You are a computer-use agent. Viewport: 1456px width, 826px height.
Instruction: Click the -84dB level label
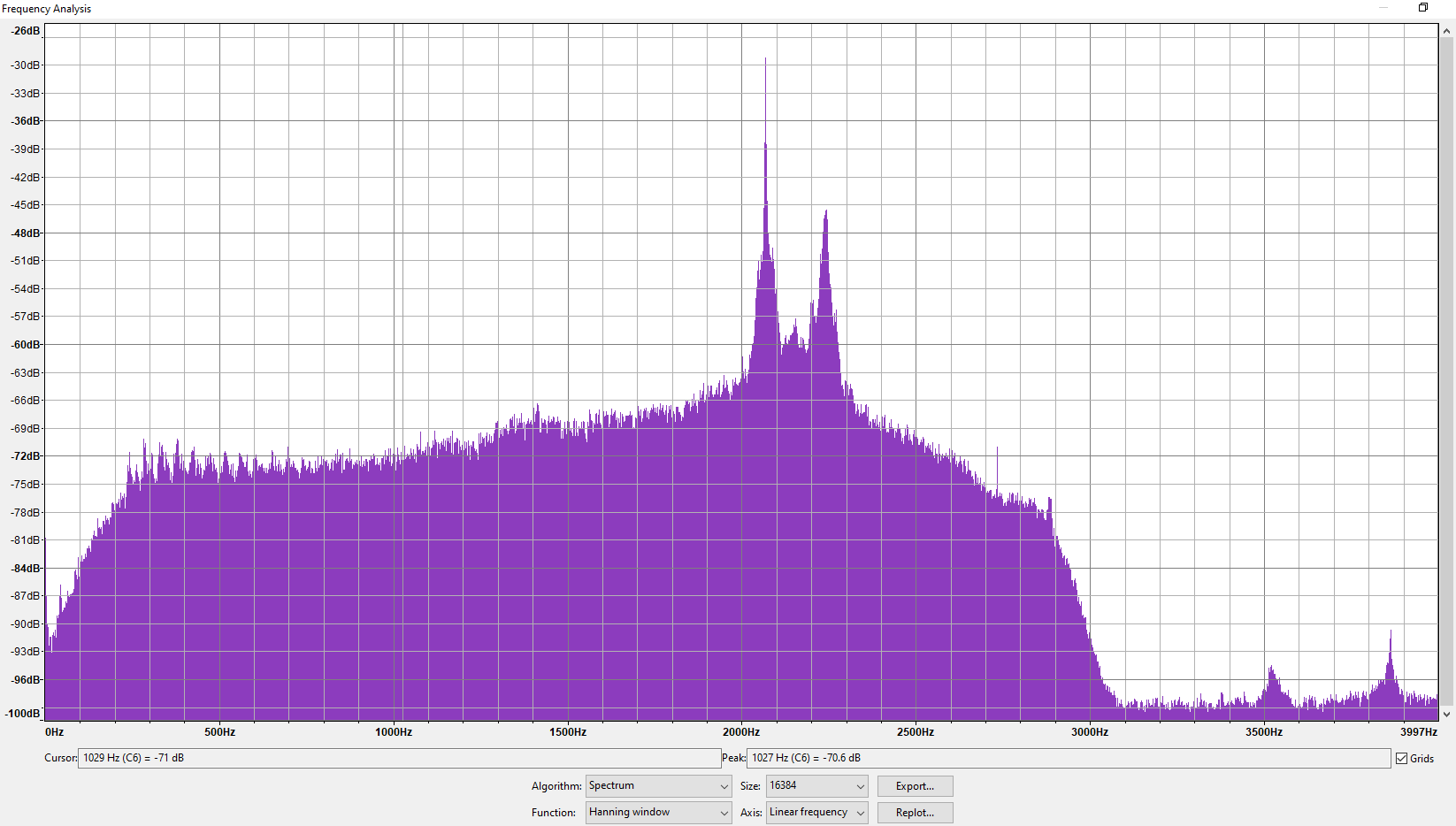coord(26,568)
